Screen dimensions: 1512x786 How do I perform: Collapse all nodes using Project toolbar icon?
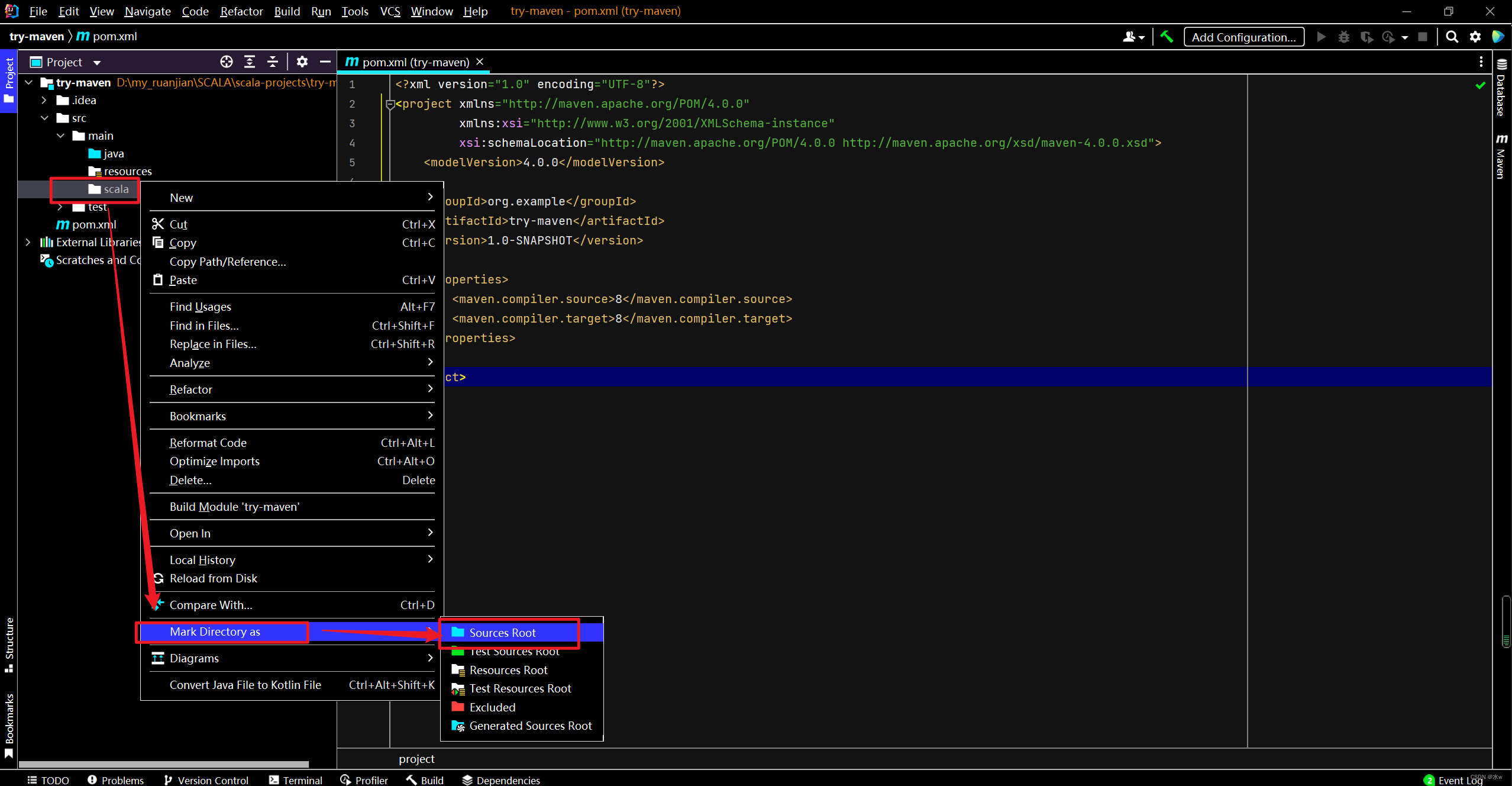273,62
